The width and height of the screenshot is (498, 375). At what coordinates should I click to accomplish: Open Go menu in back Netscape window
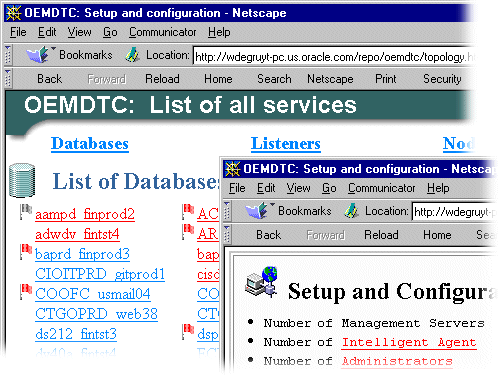(x=110, y=32)
